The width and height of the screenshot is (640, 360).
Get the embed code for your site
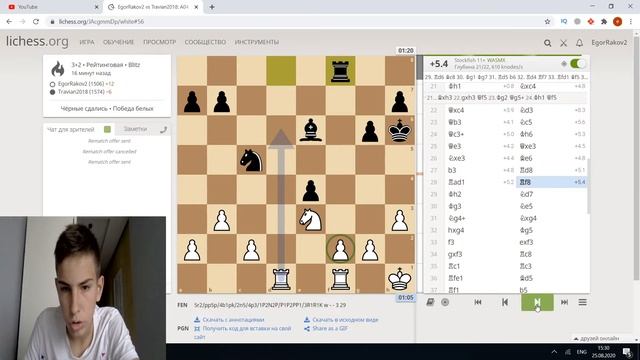click(243, 332)
